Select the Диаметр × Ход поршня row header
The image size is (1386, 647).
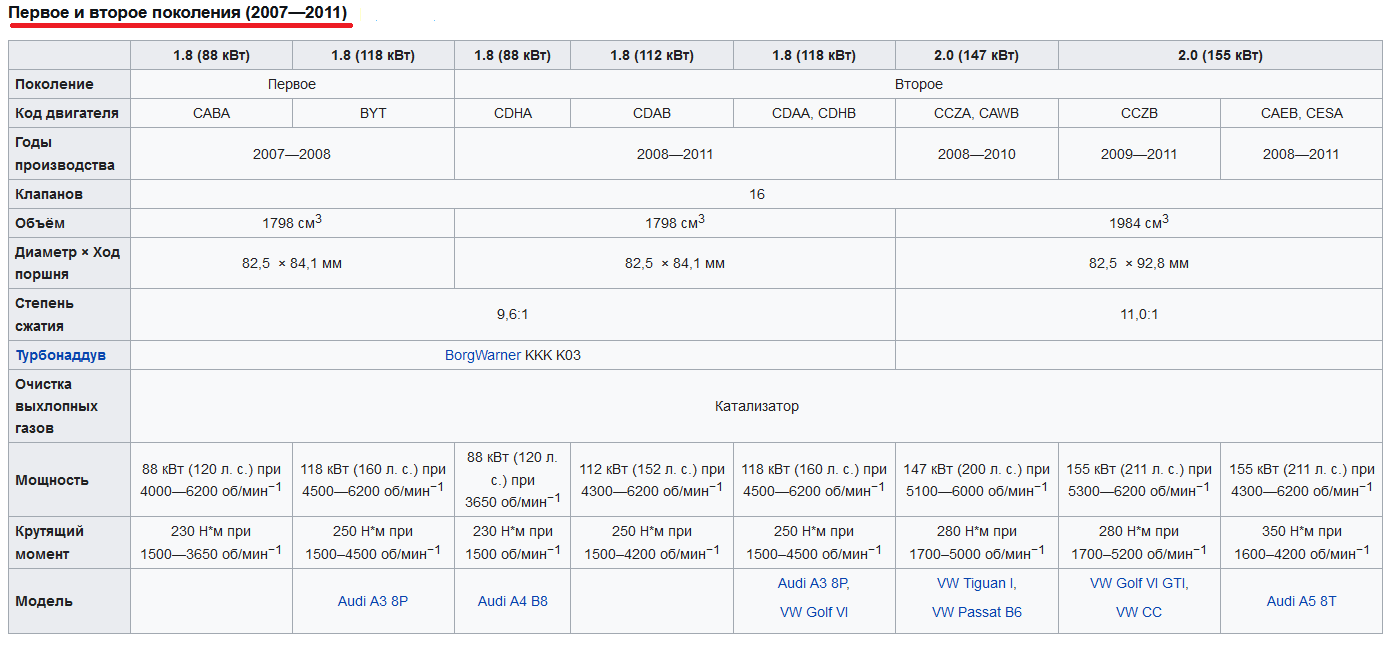70,263
